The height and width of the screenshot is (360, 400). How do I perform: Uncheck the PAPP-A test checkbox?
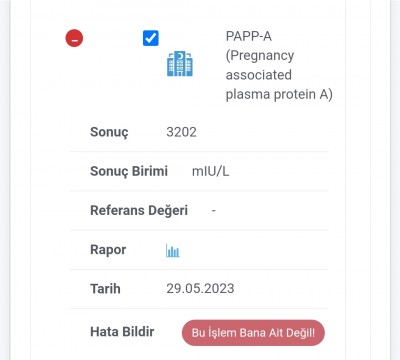151,38
